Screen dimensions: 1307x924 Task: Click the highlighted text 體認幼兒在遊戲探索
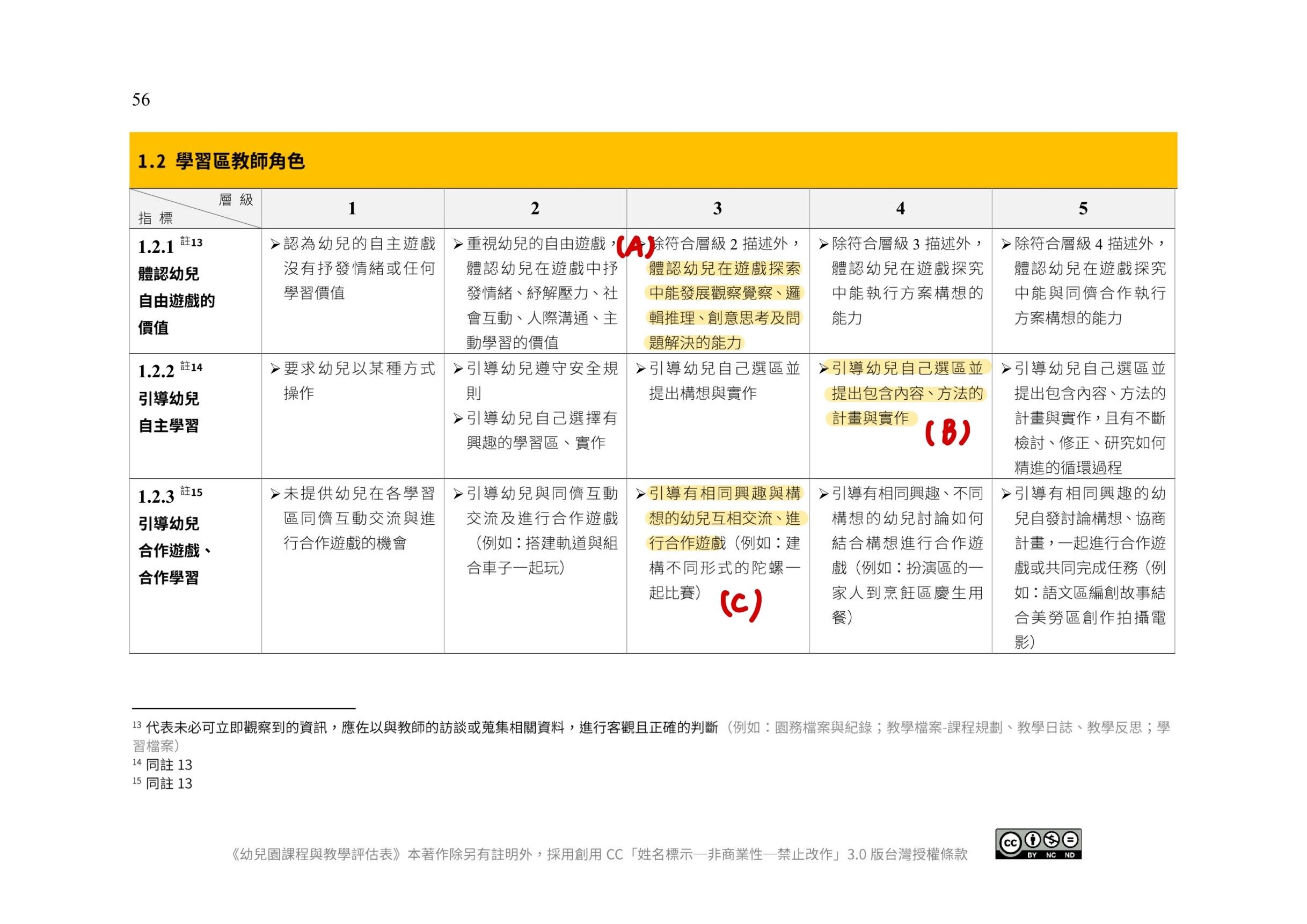(724, 268)
